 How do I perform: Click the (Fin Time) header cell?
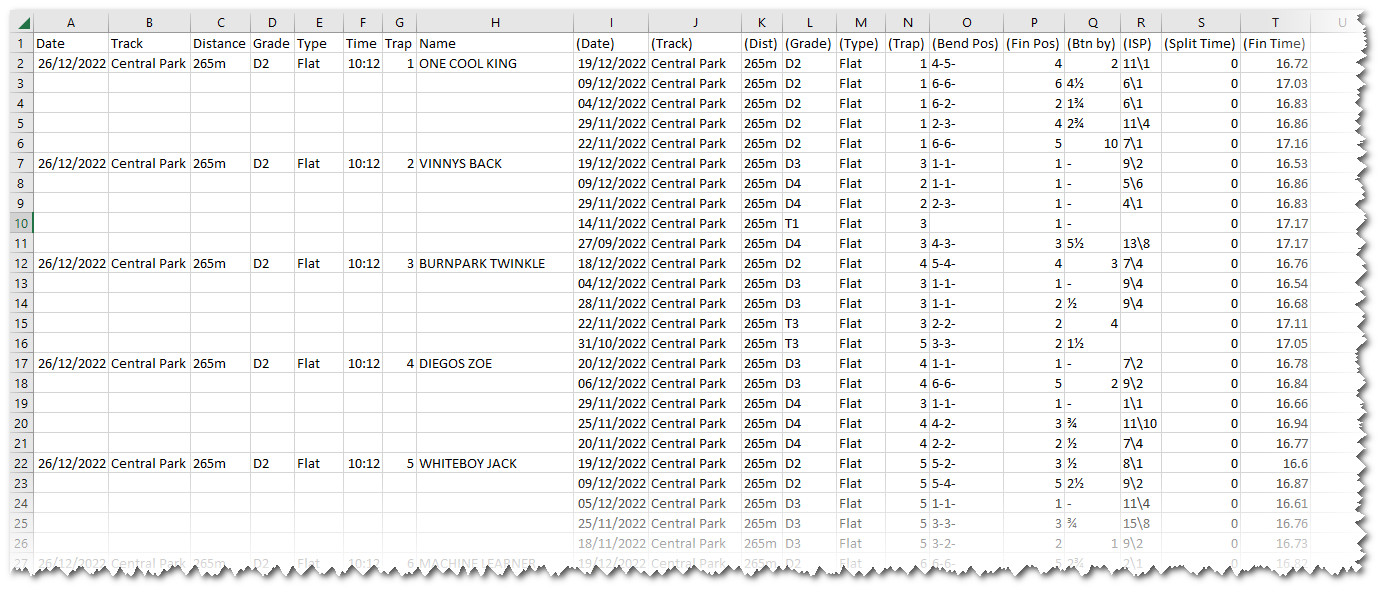point(1274,44)
